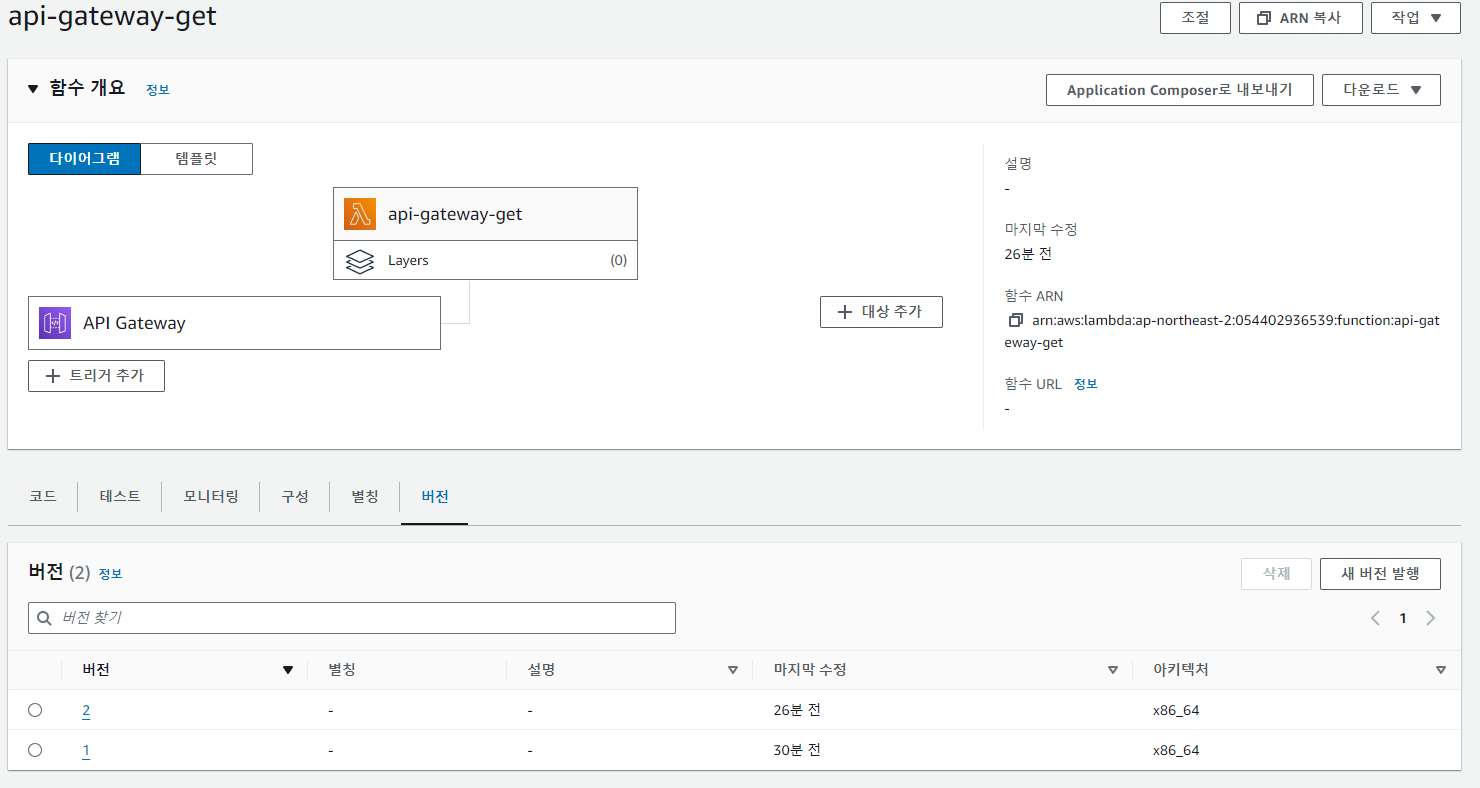This screenshot has height=788, width=1480.
Task: Click the disabled 삭제 button
Action: (1276, 574)
